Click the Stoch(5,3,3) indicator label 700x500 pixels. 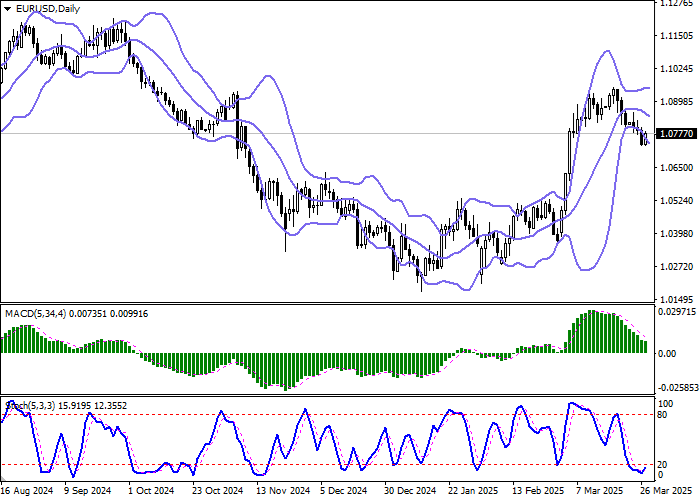pyautogui.click(x=30, y=405)
